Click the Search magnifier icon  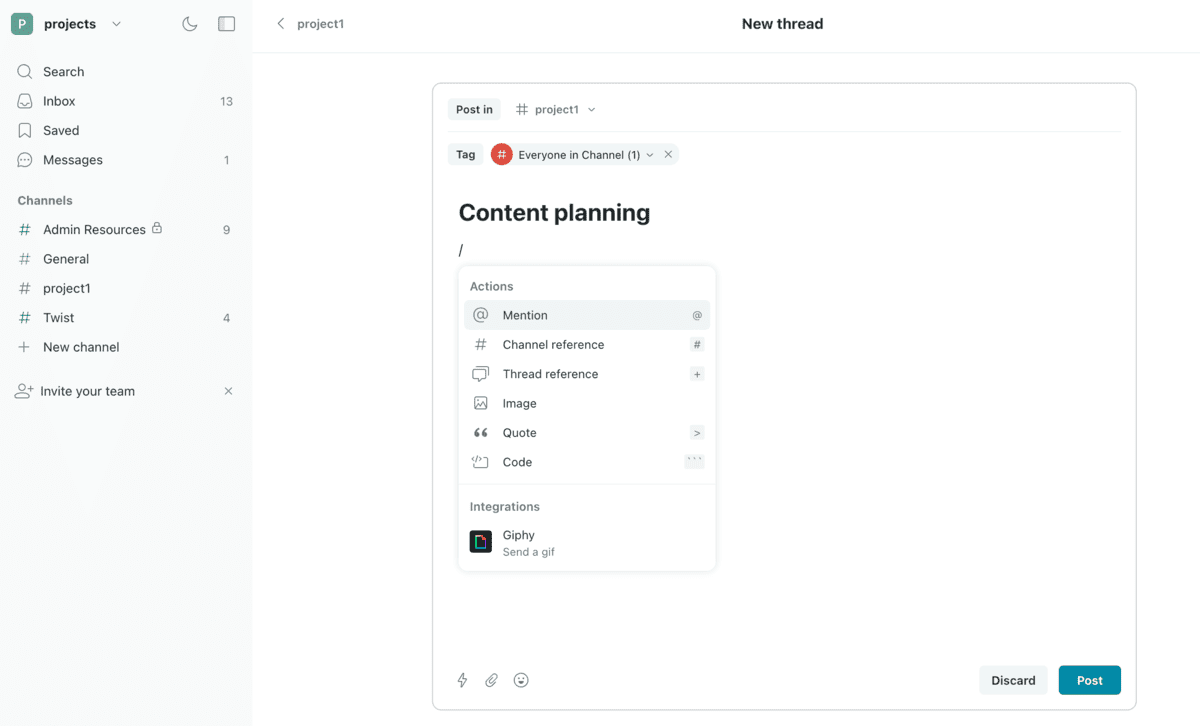click(25, 72)
